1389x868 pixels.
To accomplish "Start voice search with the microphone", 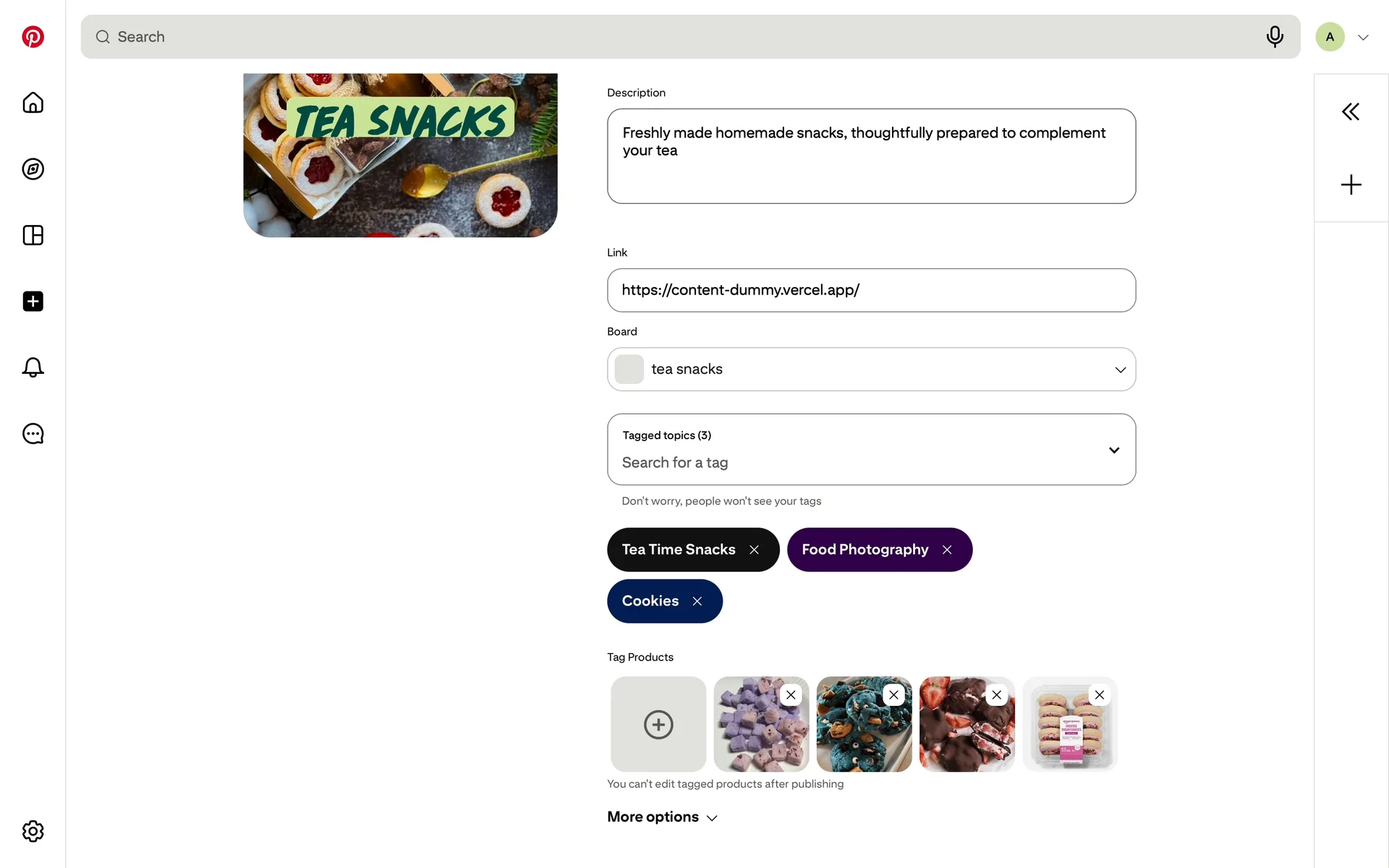I will coord(1275,36).
